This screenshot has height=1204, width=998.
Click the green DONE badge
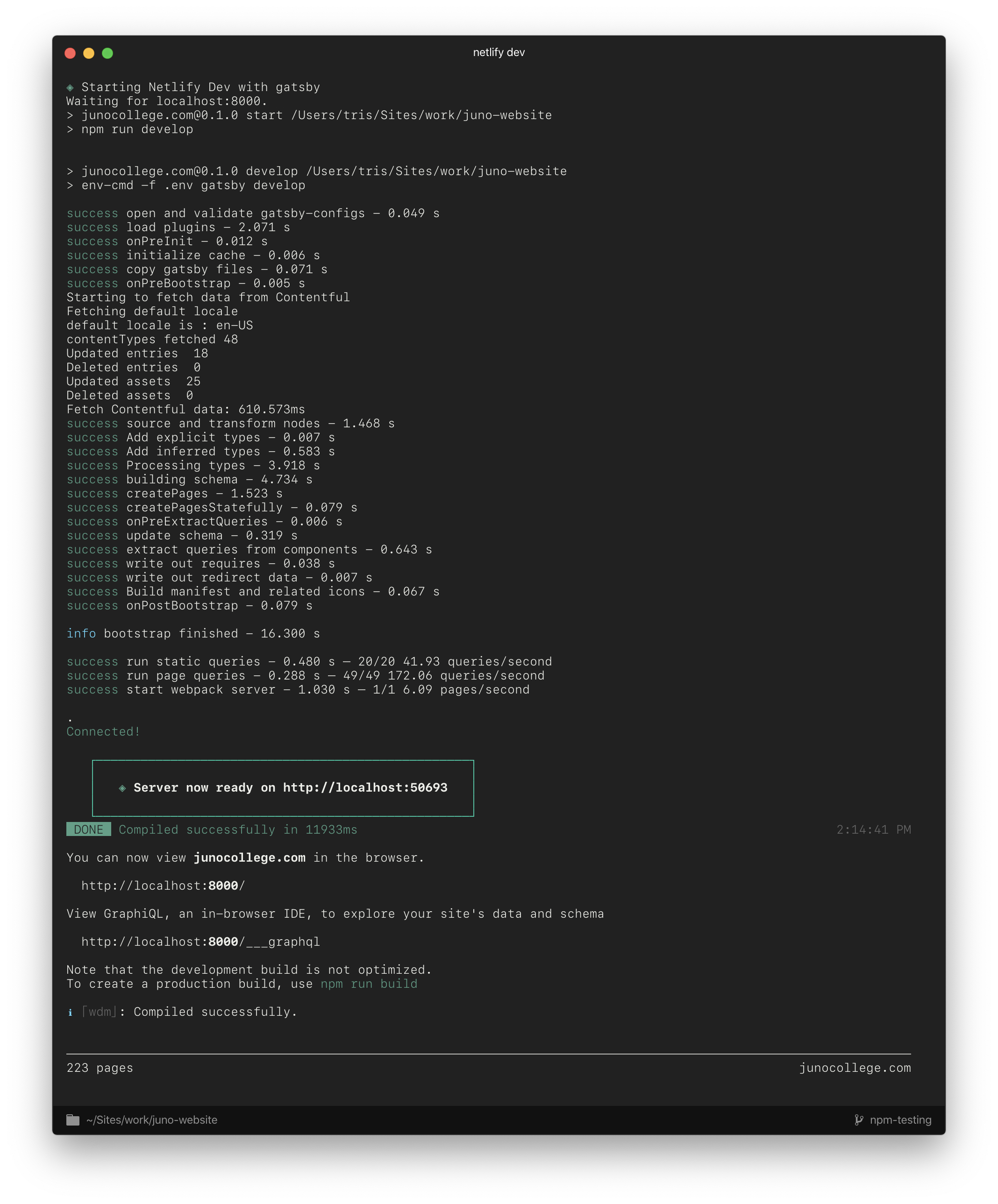point(88,829)
